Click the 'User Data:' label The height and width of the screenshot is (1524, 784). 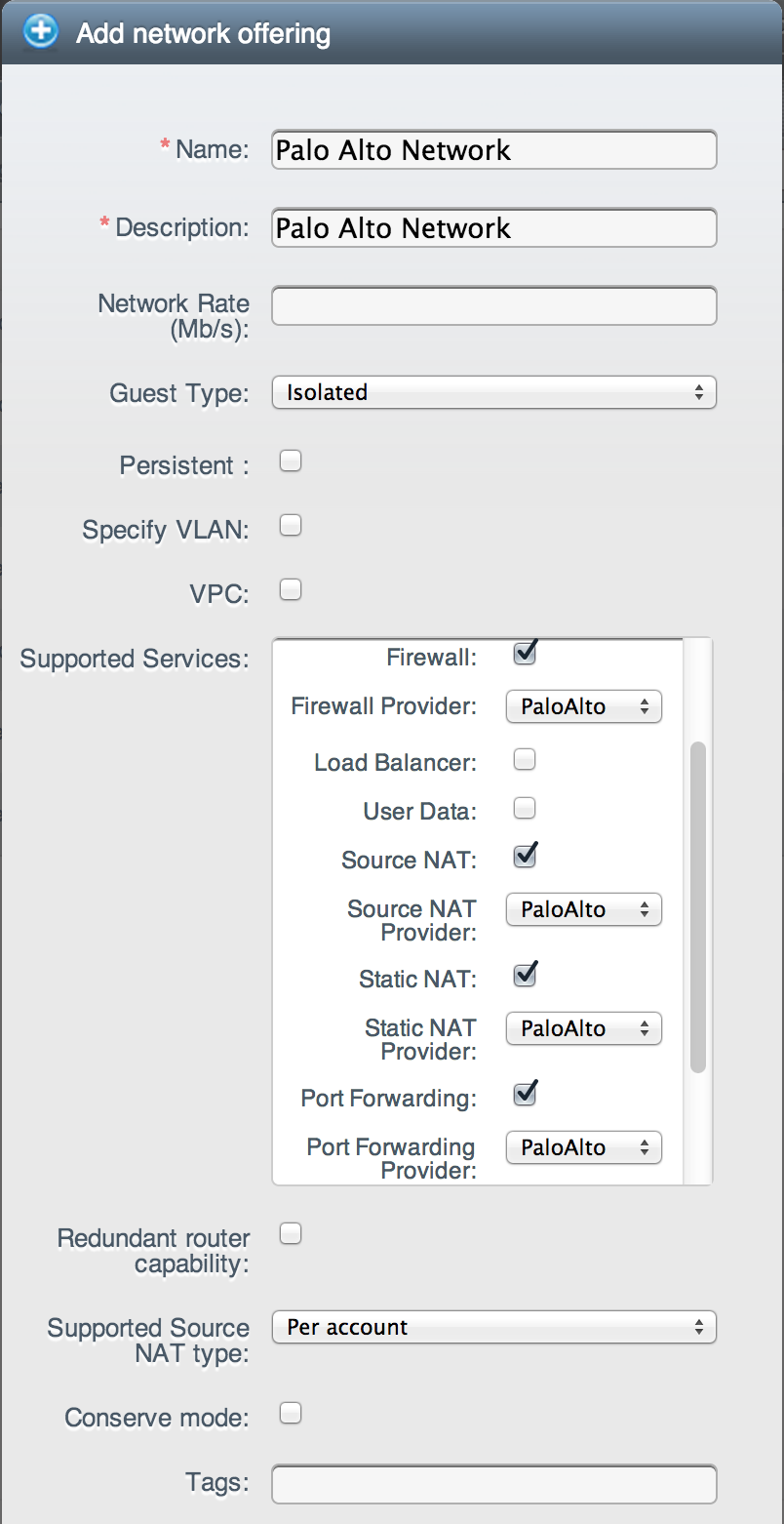tap(420, 812)
